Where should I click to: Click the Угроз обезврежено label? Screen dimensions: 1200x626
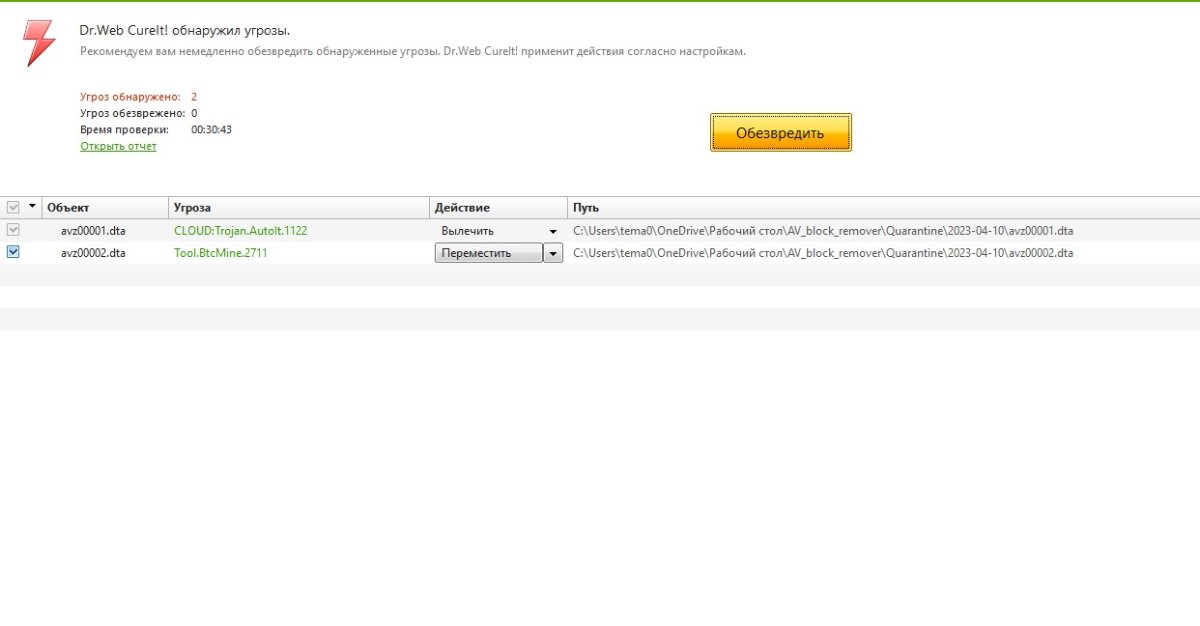point(132,113)
